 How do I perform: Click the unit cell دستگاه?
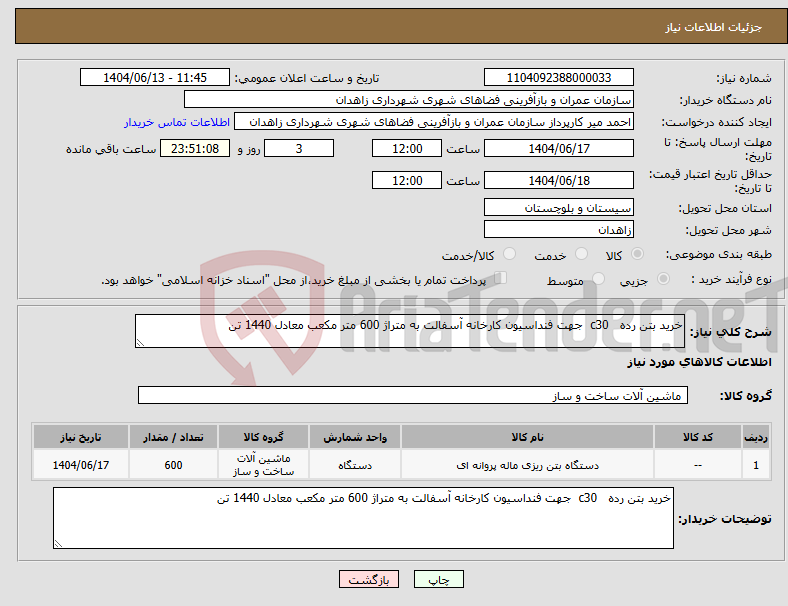coord(355,465)
